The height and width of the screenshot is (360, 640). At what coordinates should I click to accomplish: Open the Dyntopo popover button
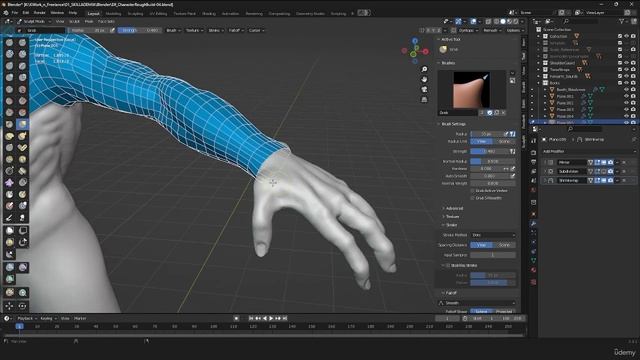[x=468, y=30]
